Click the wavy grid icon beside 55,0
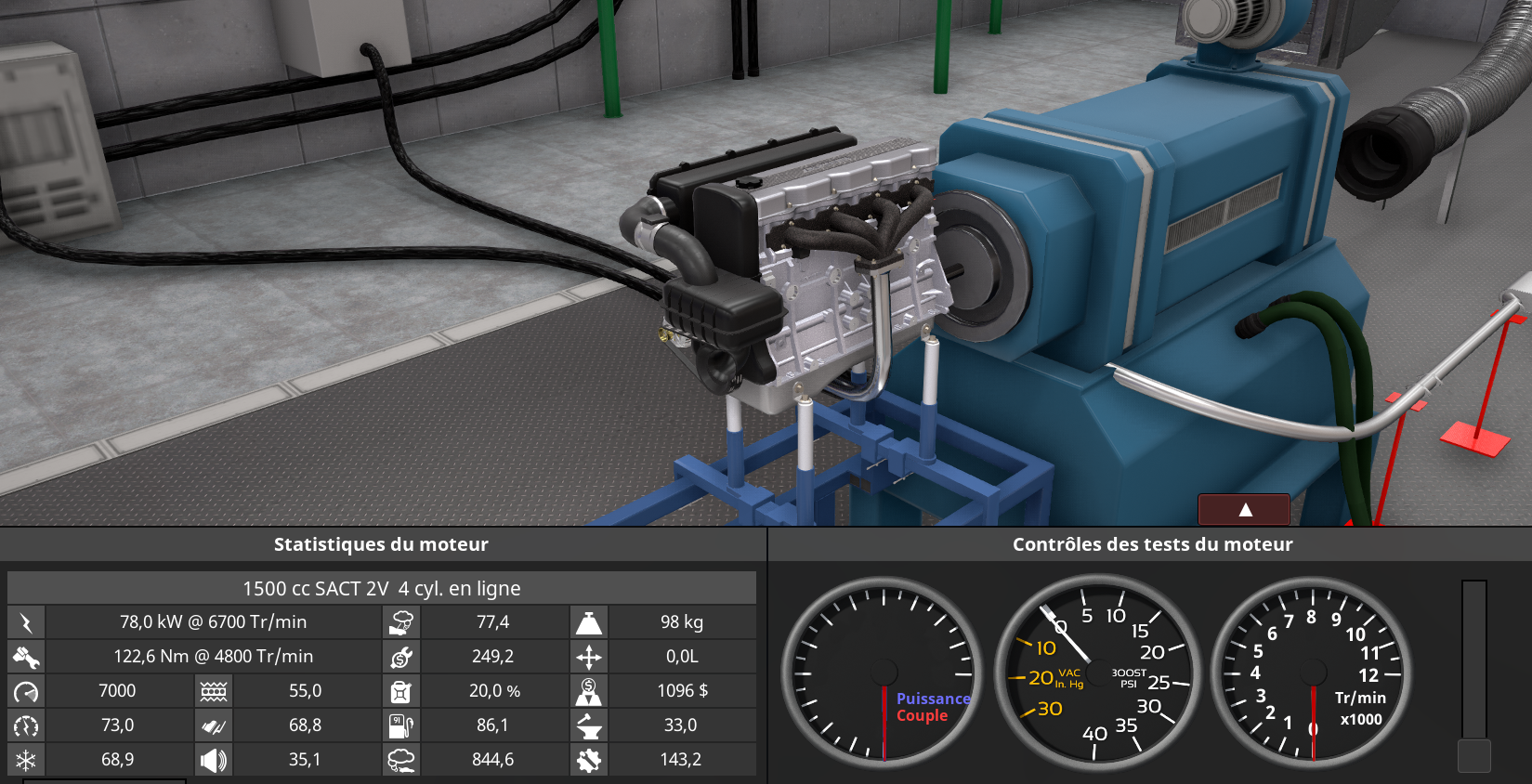The height and width of the screenshot is (784, 1532). (x=214, y=691)
